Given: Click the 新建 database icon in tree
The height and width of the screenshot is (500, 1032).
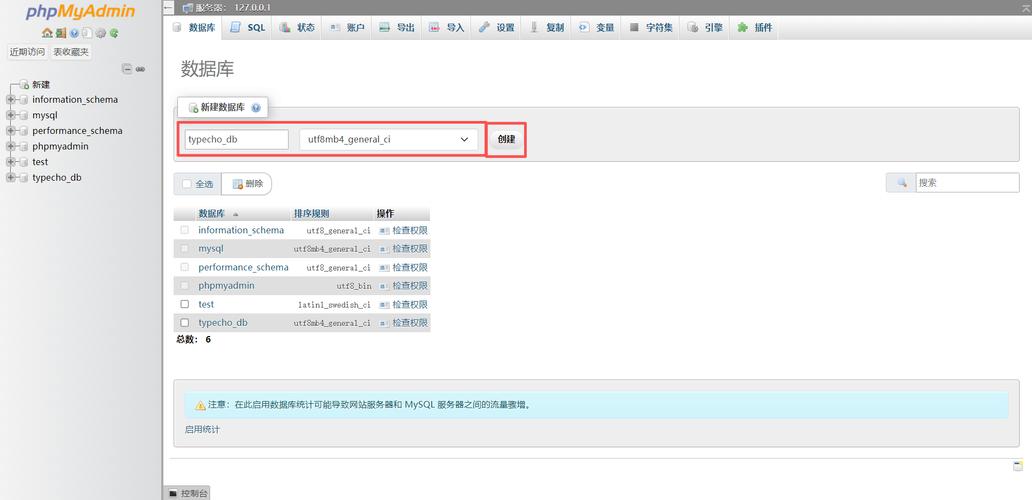Looking at the screenshot, I should coord(24,84).
